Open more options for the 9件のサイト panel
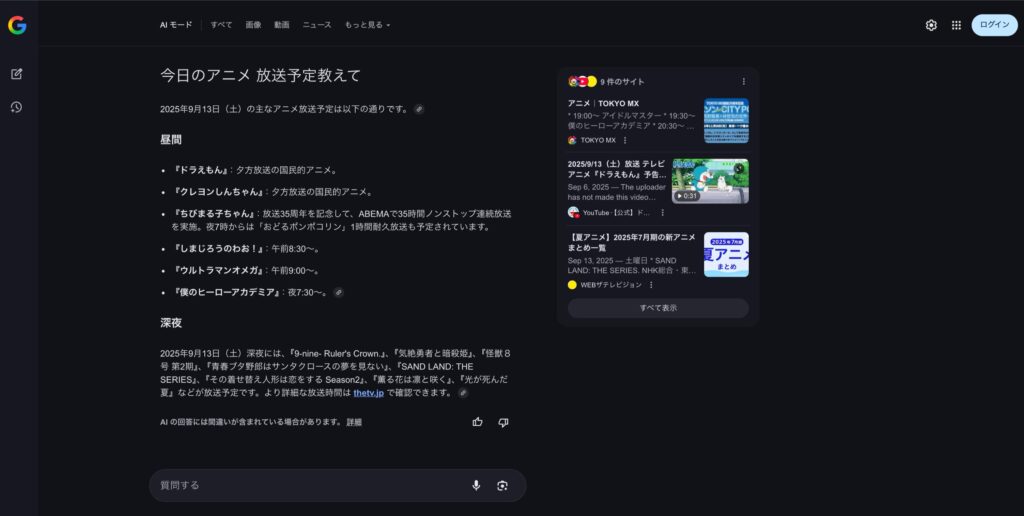This screenshot has height=516, width=1024. (x=743, y=81)
